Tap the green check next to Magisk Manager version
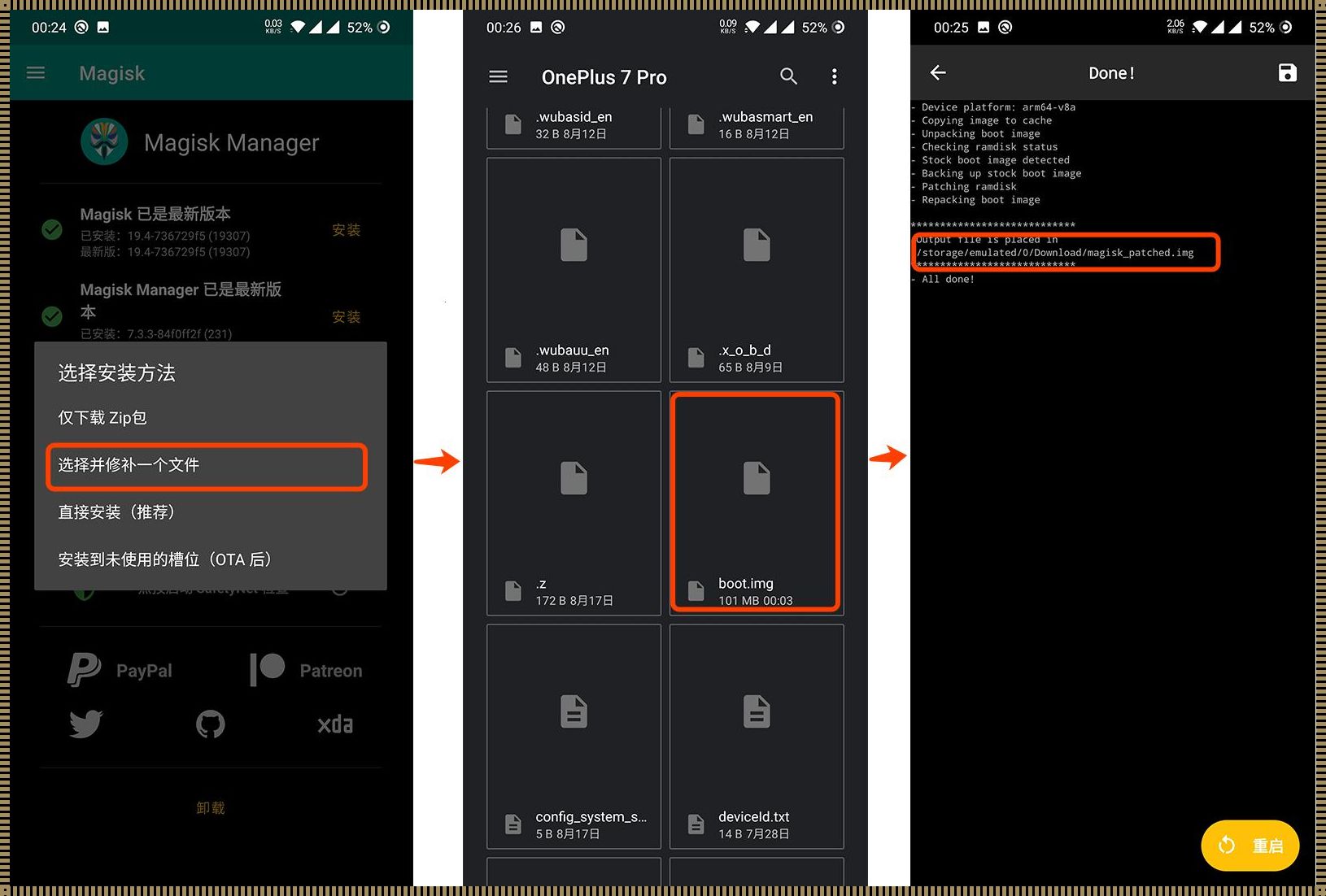Viewport: 1326px width, 896px height. (x=52, y=315)
